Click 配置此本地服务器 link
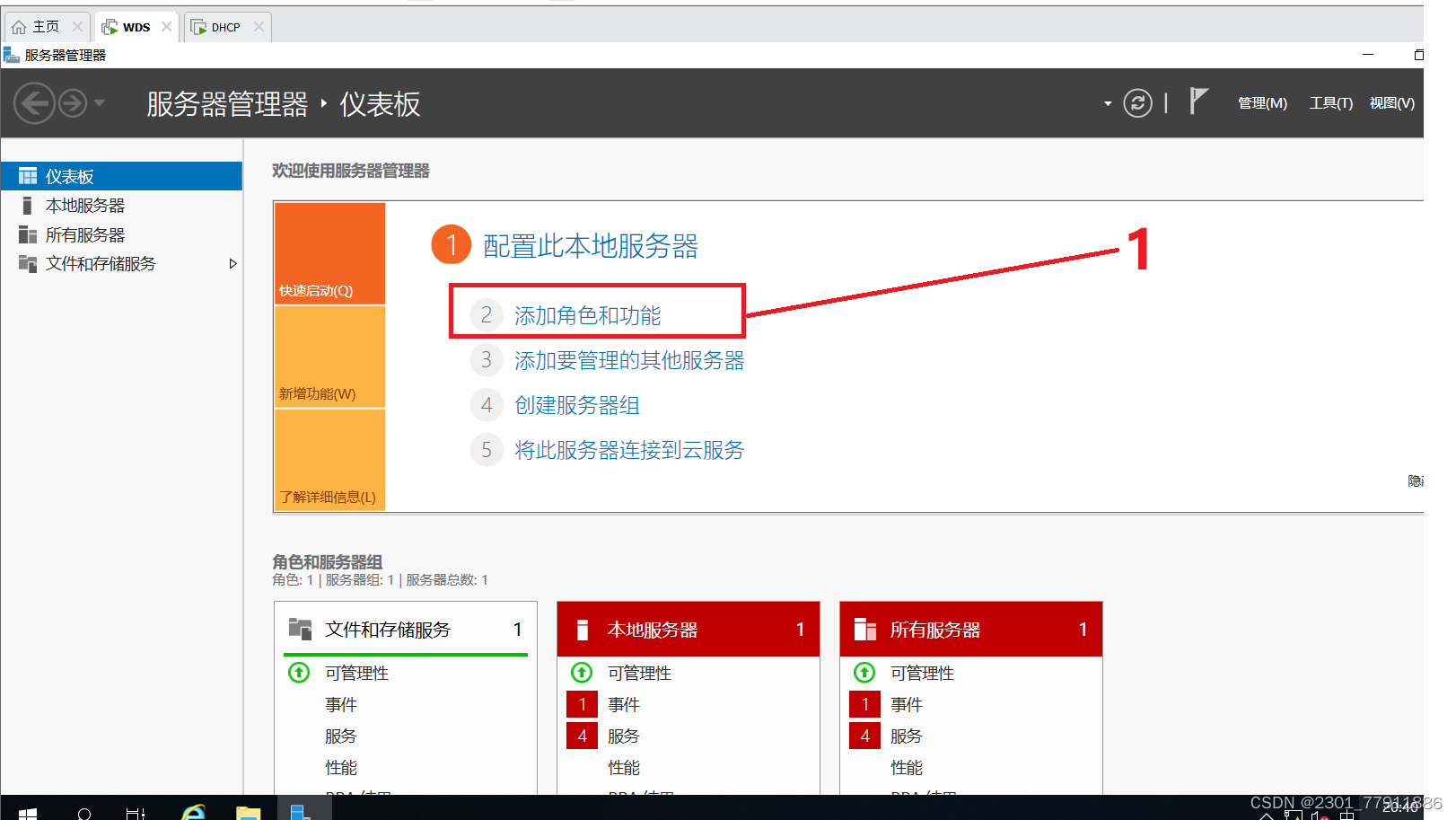 click(591, 245)
